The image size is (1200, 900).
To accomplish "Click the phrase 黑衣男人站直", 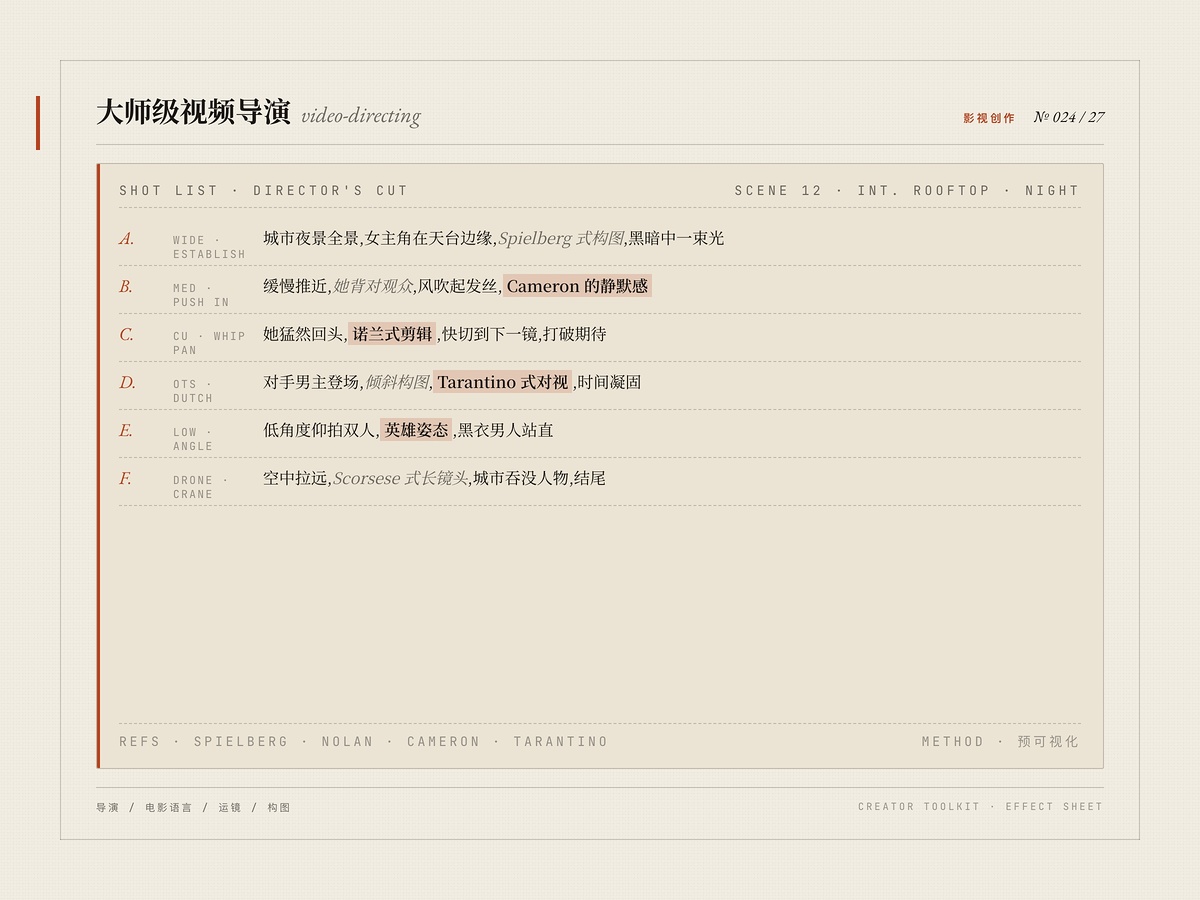I will click(x=506, y=430).
